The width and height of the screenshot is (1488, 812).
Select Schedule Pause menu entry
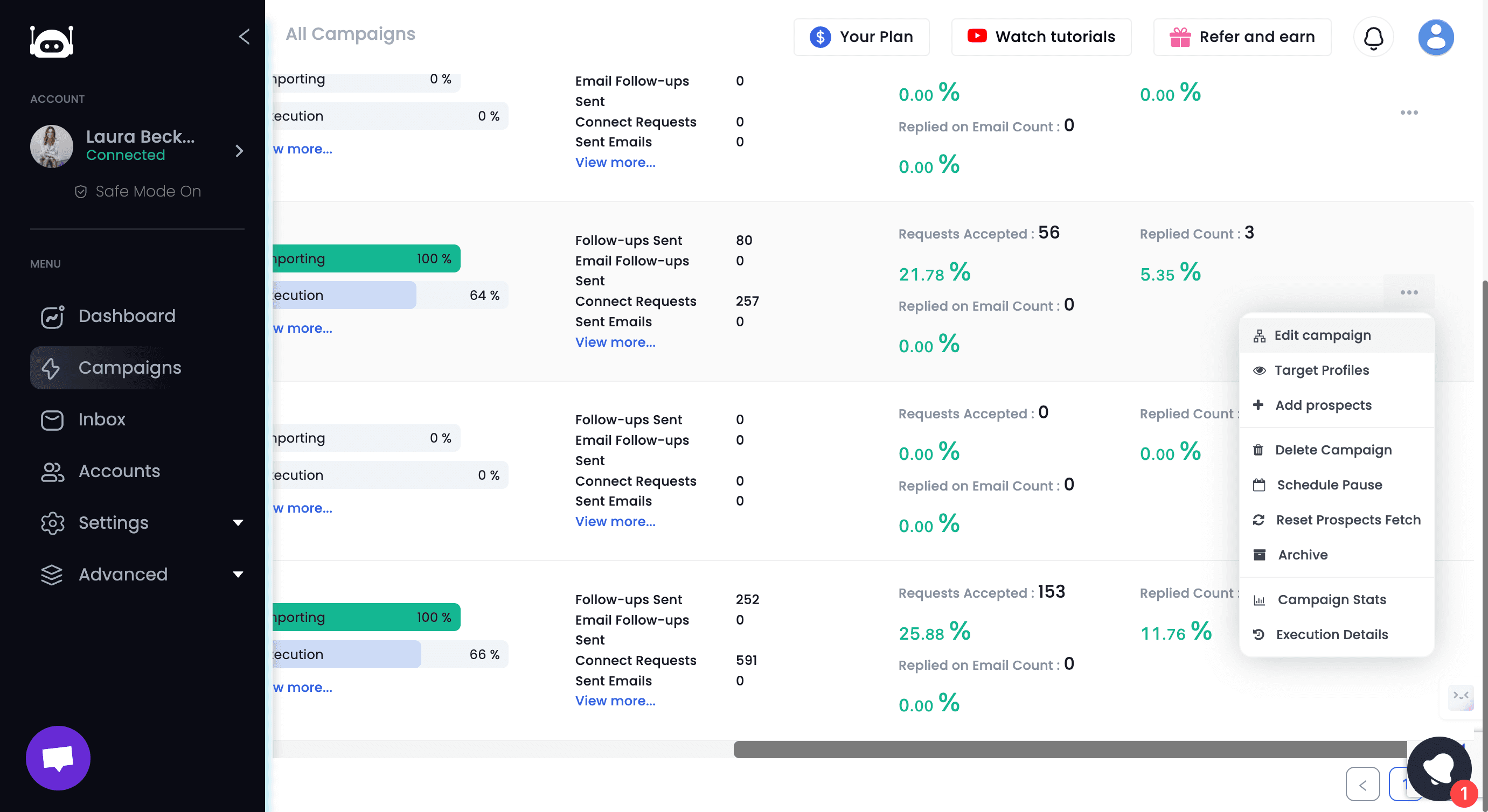[1336, 485]
